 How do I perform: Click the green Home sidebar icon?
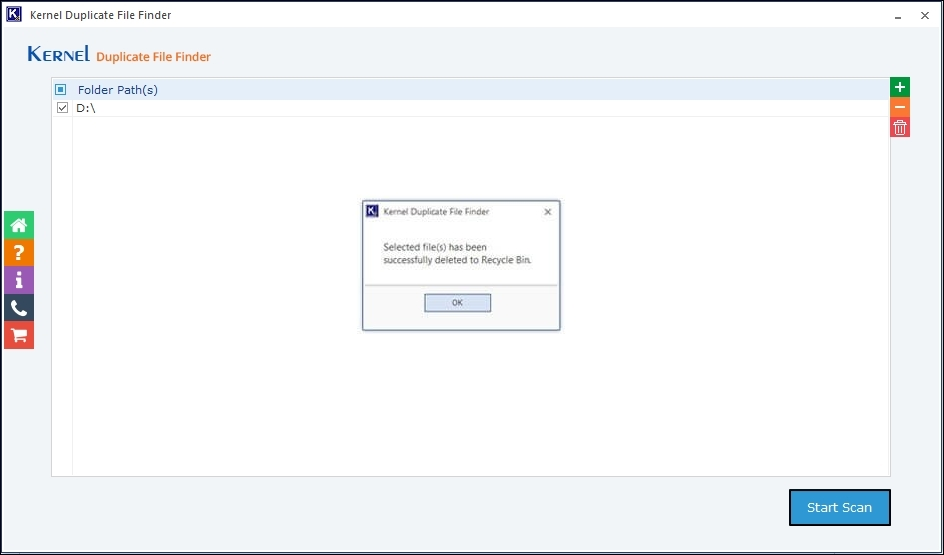click(19, 225)
